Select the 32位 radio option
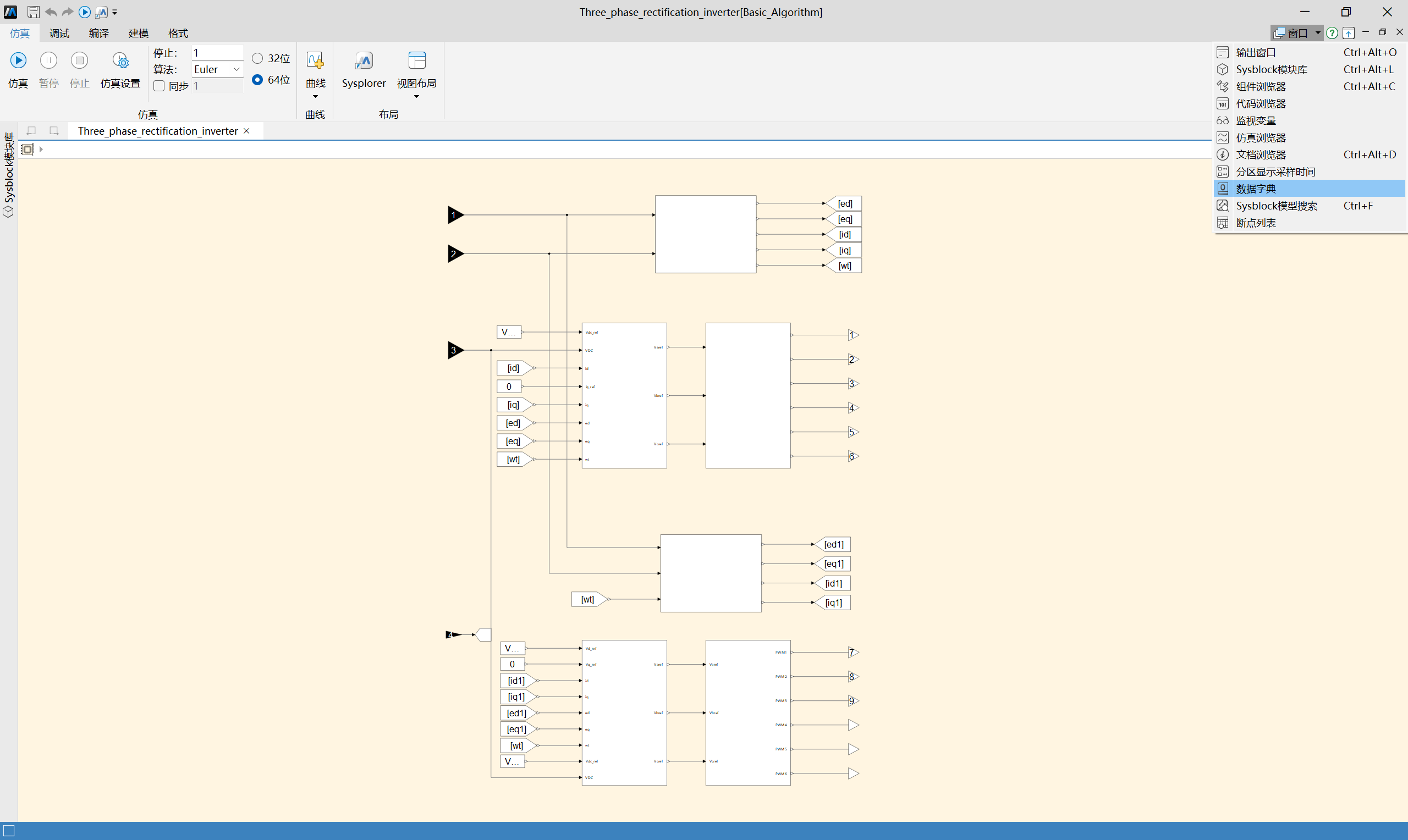The width and height of the screenshot is (1408, 840). tap(257, 58)
